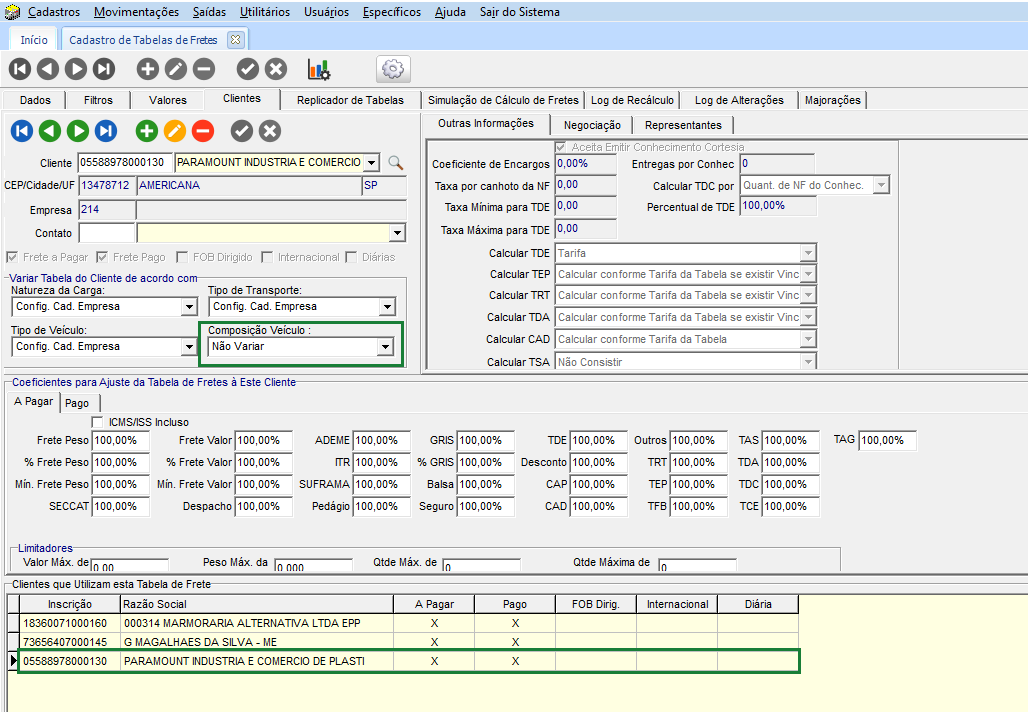The image size is (1028, 712).
Task: Open the Movimentações menu
Action: click(136, 12)
